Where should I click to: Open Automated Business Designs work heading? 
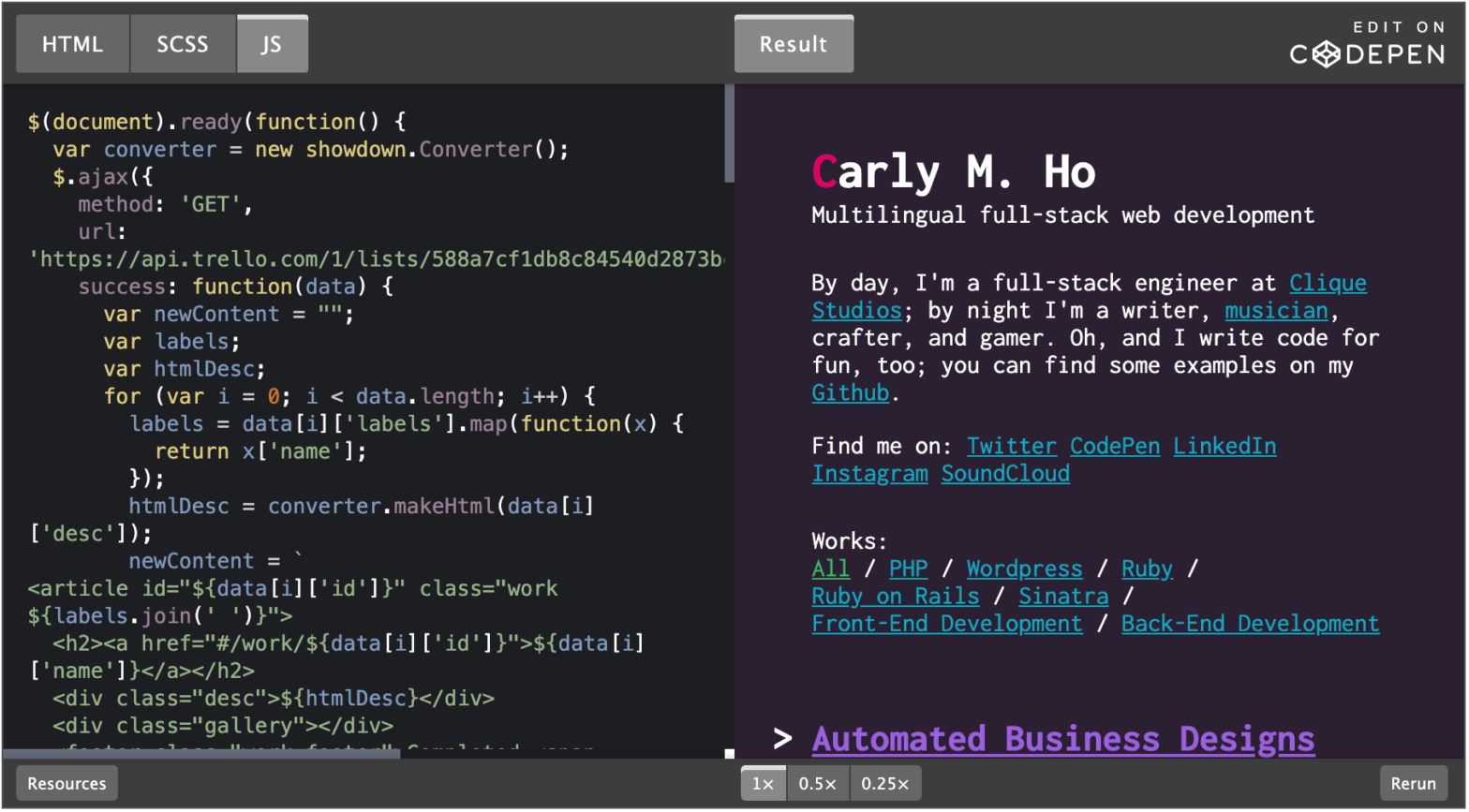point(1063,739)
